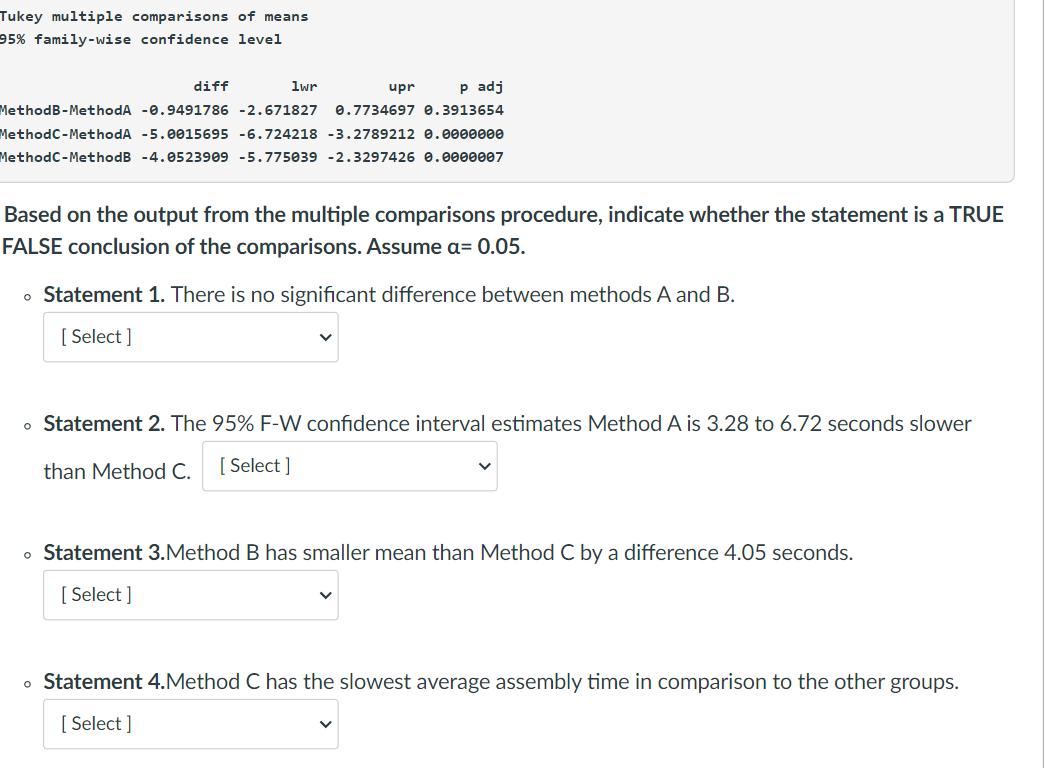1058x768 pixels.
Task: Click Statement 4 about slowest assembly time
Action: click(500, 681)
